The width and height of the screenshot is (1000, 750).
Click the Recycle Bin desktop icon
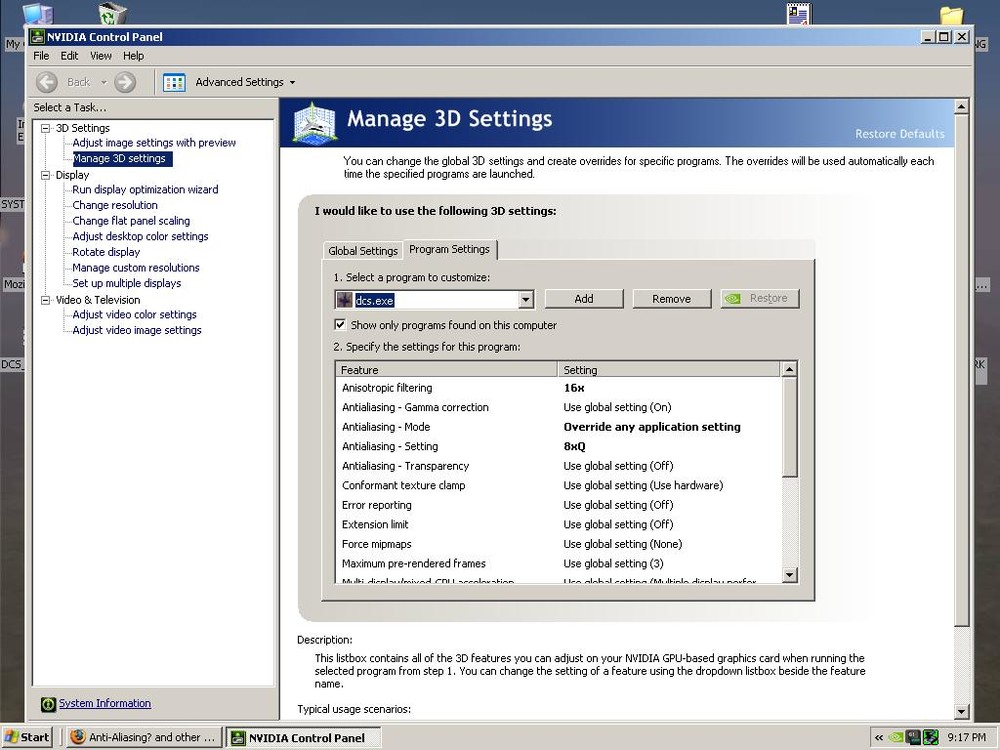pos(112,13)
